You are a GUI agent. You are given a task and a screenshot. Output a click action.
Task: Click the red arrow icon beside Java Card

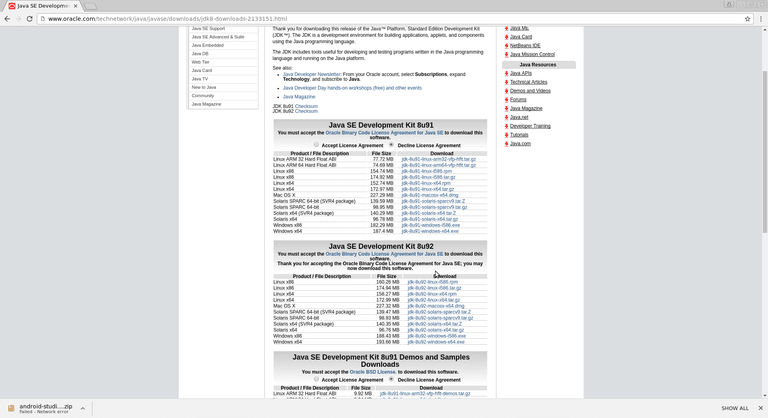click(x=506, y=37)
